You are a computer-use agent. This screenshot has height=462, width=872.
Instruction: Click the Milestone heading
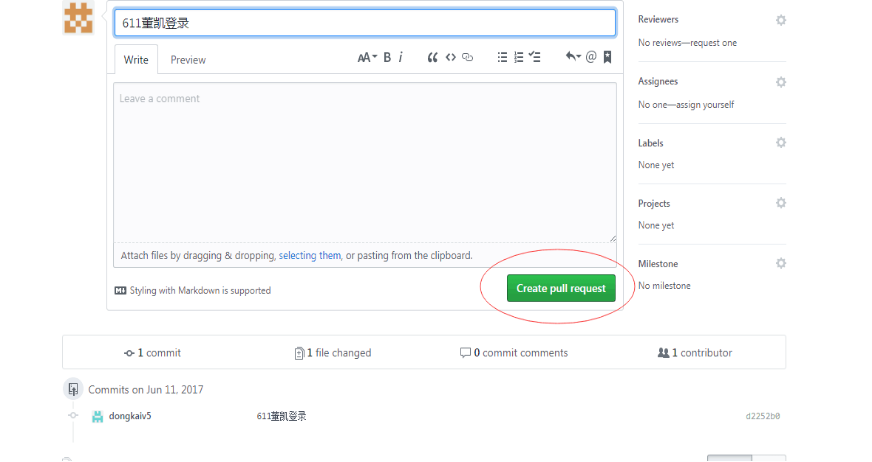658,264
